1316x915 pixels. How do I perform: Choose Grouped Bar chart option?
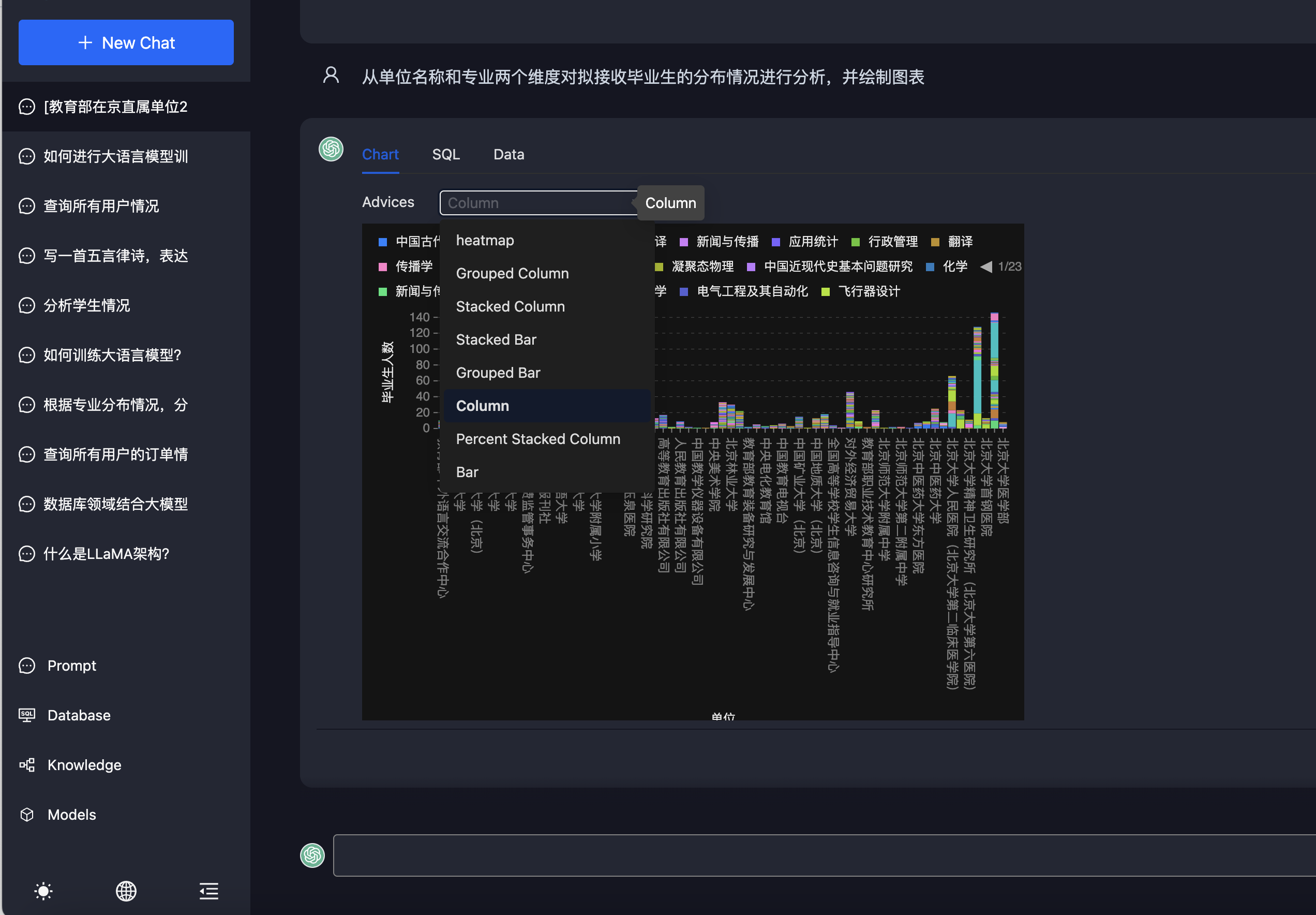pyautogui.click(x=547, y=373)
